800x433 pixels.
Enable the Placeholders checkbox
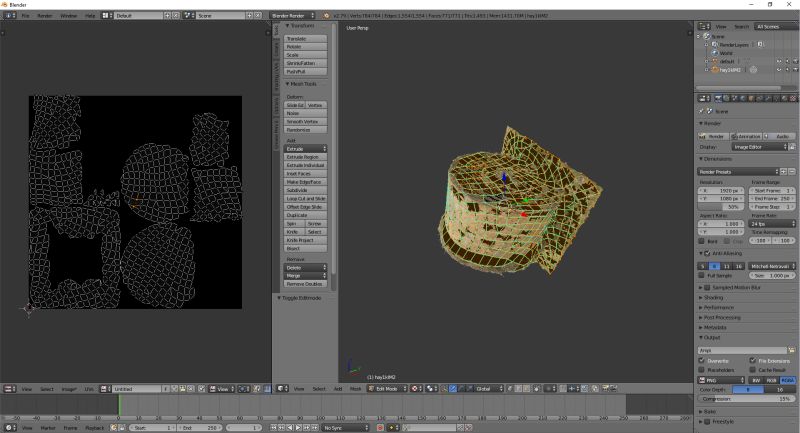point(702,370)
